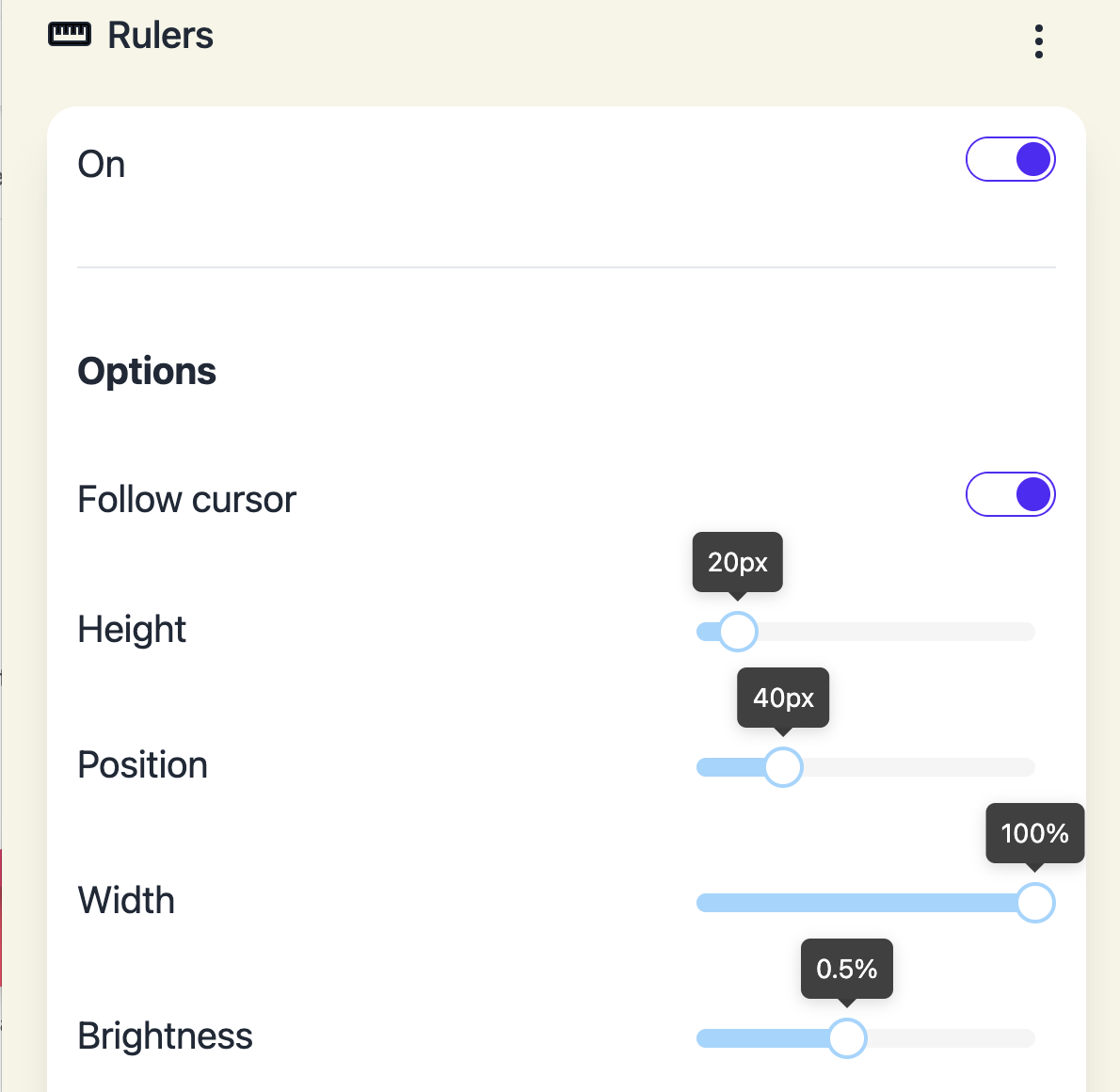Click the Follow cursor label
1120x1092 pixels.
coord(186,499)
